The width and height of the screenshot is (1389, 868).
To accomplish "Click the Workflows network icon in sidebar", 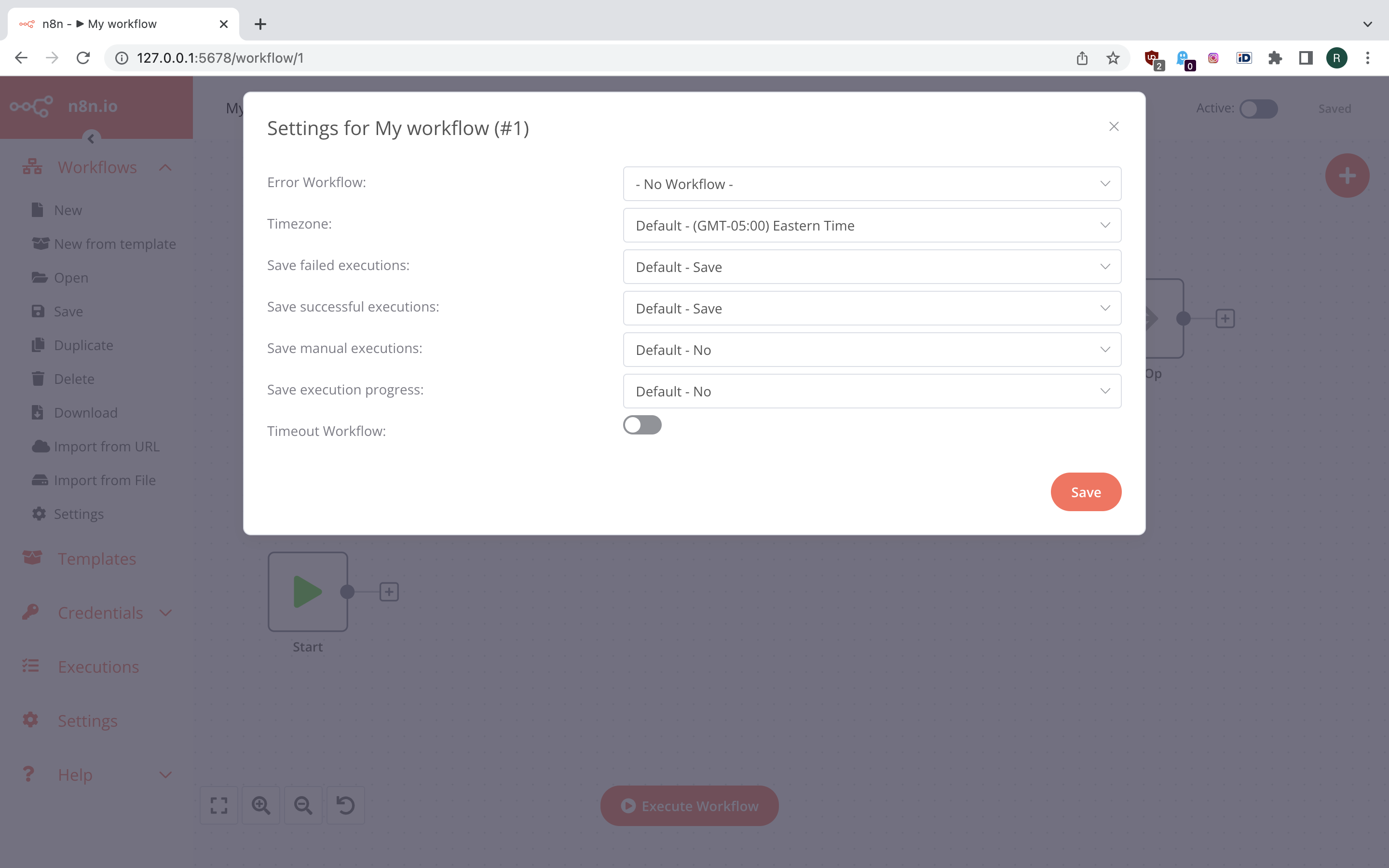I will pyautogui.click(x=32, y=167).
